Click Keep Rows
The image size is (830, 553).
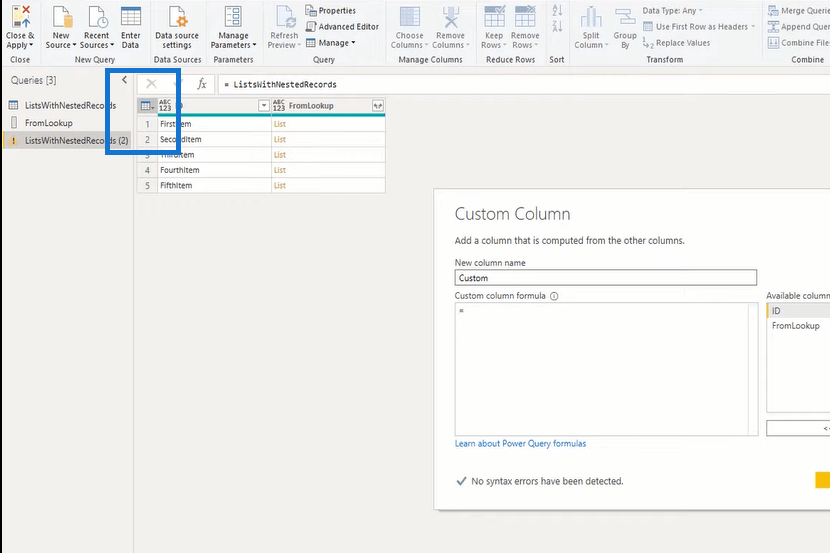click(x=494, y=26)
